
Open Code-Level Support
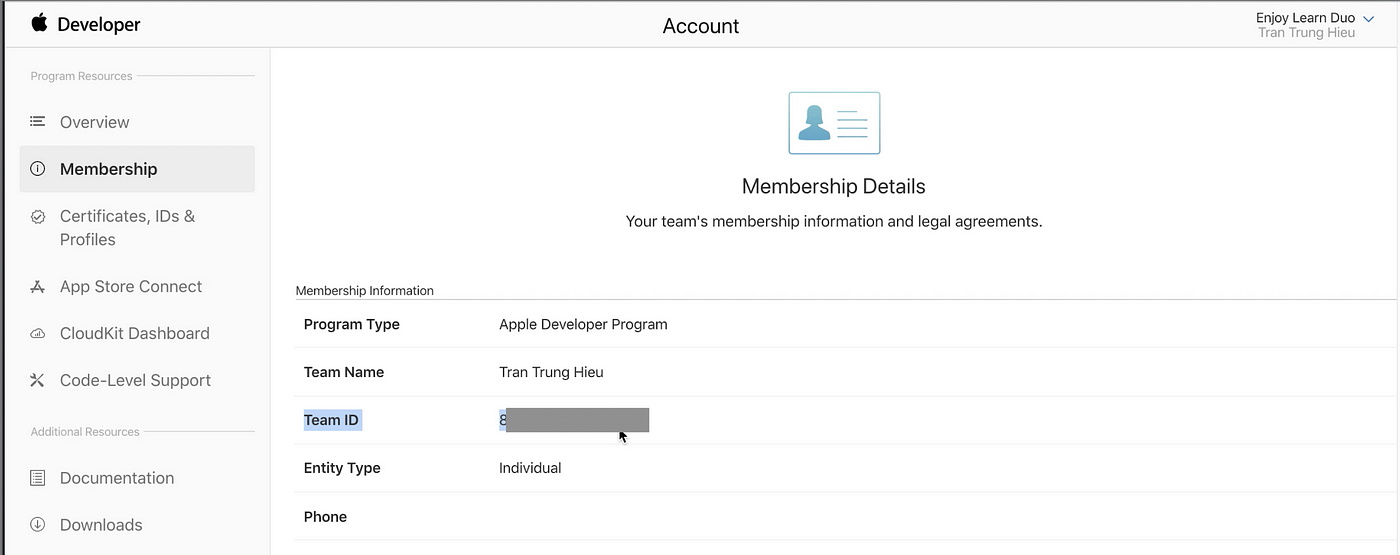[x=135, y=380]
